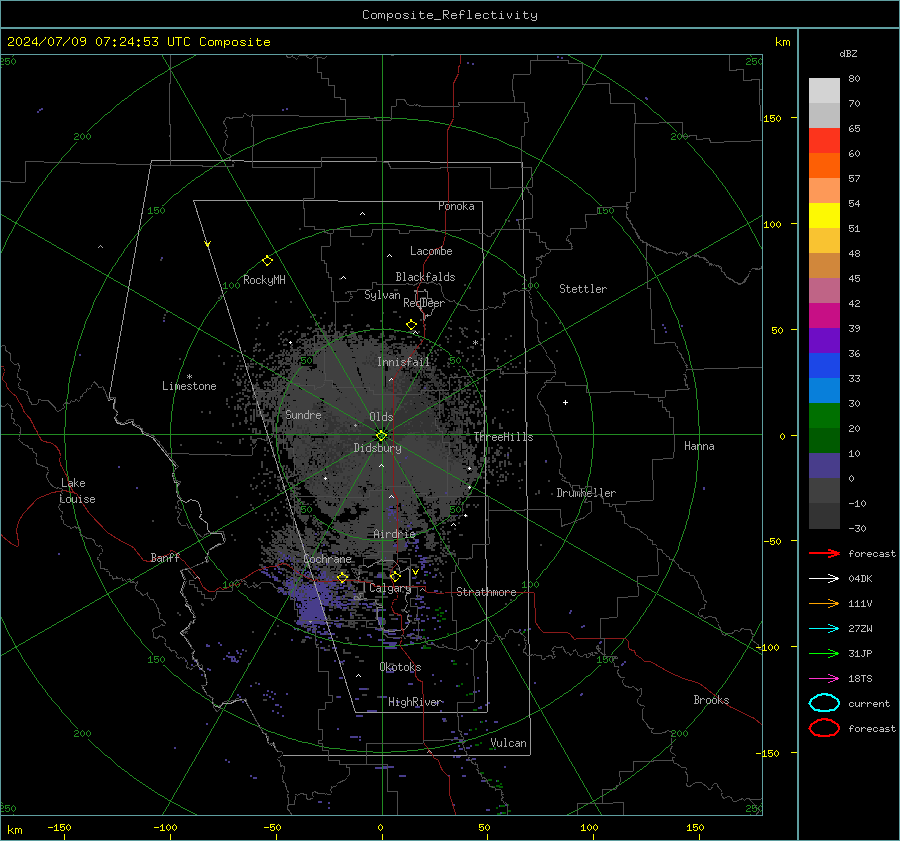Click the Calgary city label

pyautogui.click(x=390, y=588)
